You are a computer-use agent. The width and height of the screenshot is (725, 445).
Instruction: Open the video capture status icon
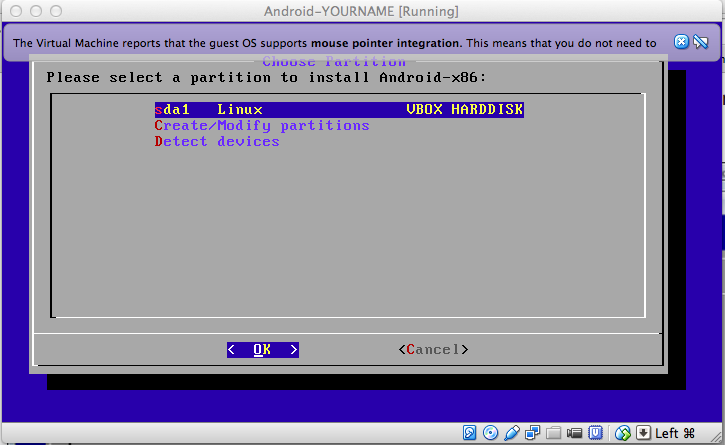[574, 433]
